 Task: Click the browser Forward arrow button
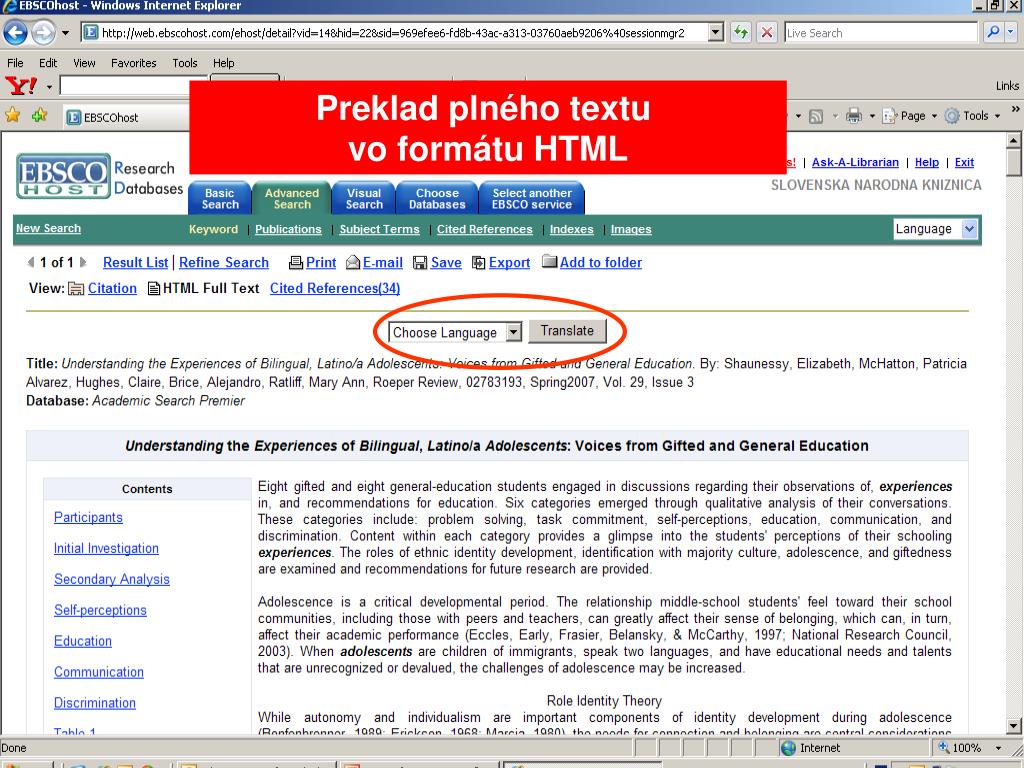[x=44, y=33]
